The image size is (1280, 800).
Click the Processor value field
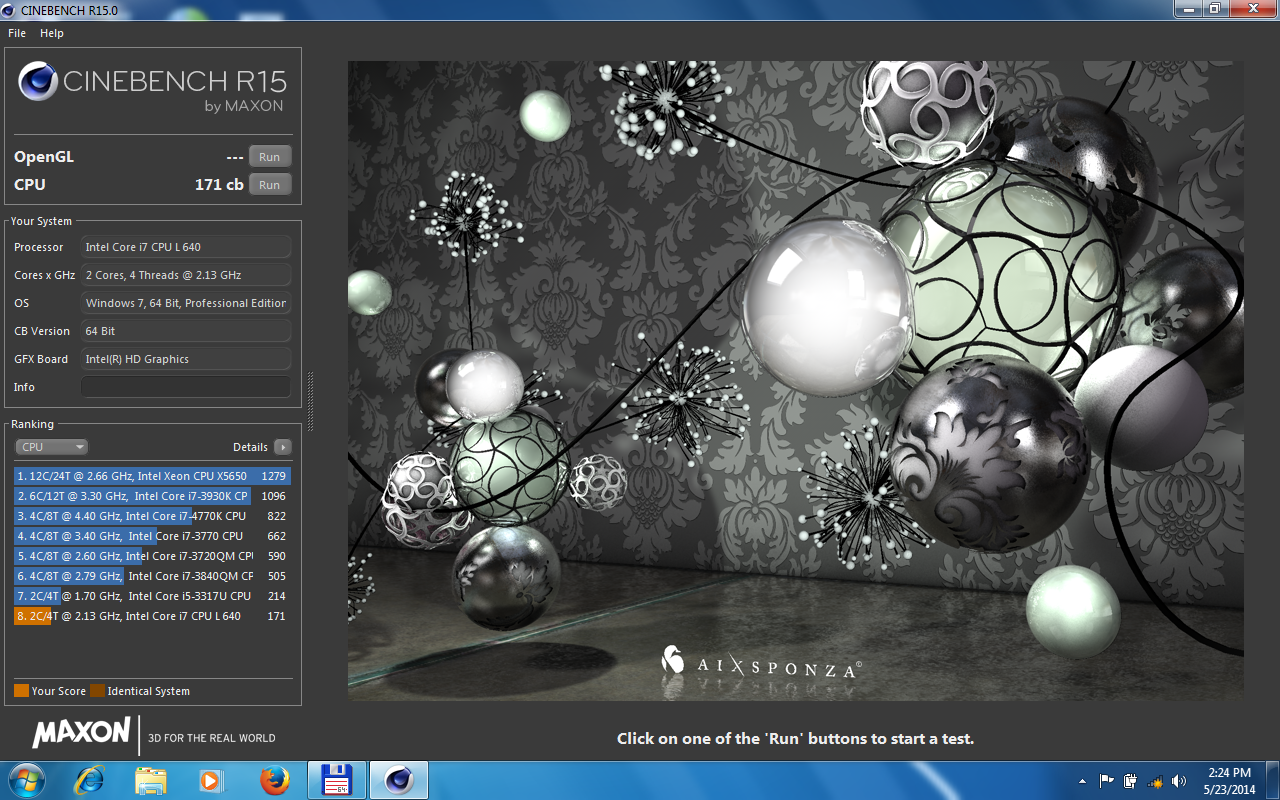[186, 247]
